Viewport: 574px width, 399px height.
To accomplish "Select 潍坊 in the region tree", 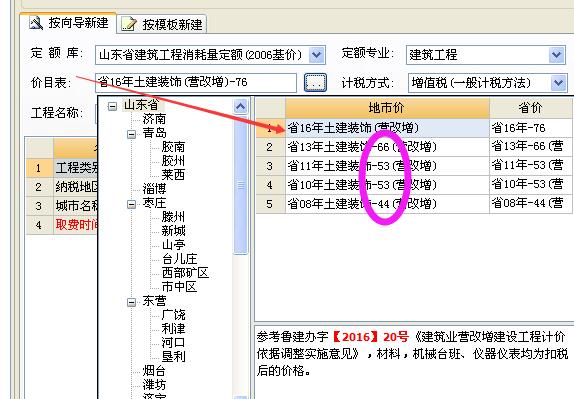I will (154, 385).
